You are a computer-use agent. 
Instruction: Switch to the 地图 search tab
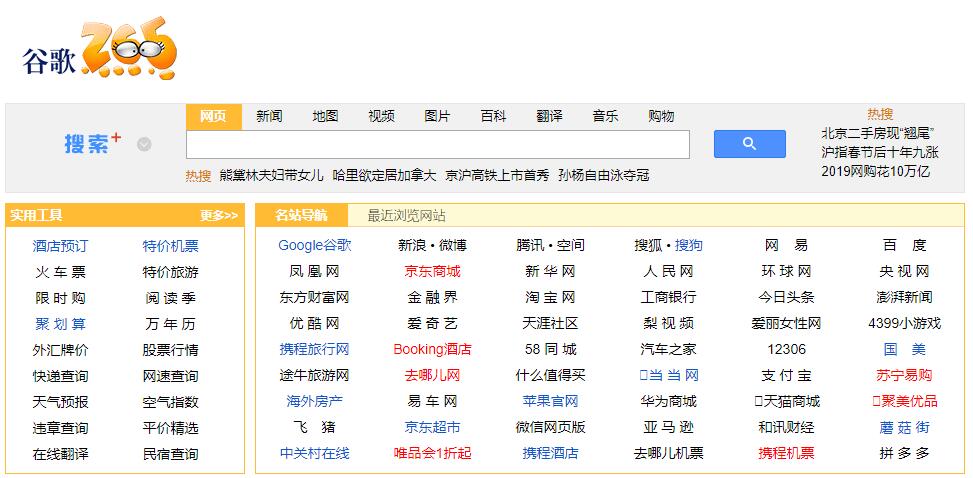click(325, 116)
